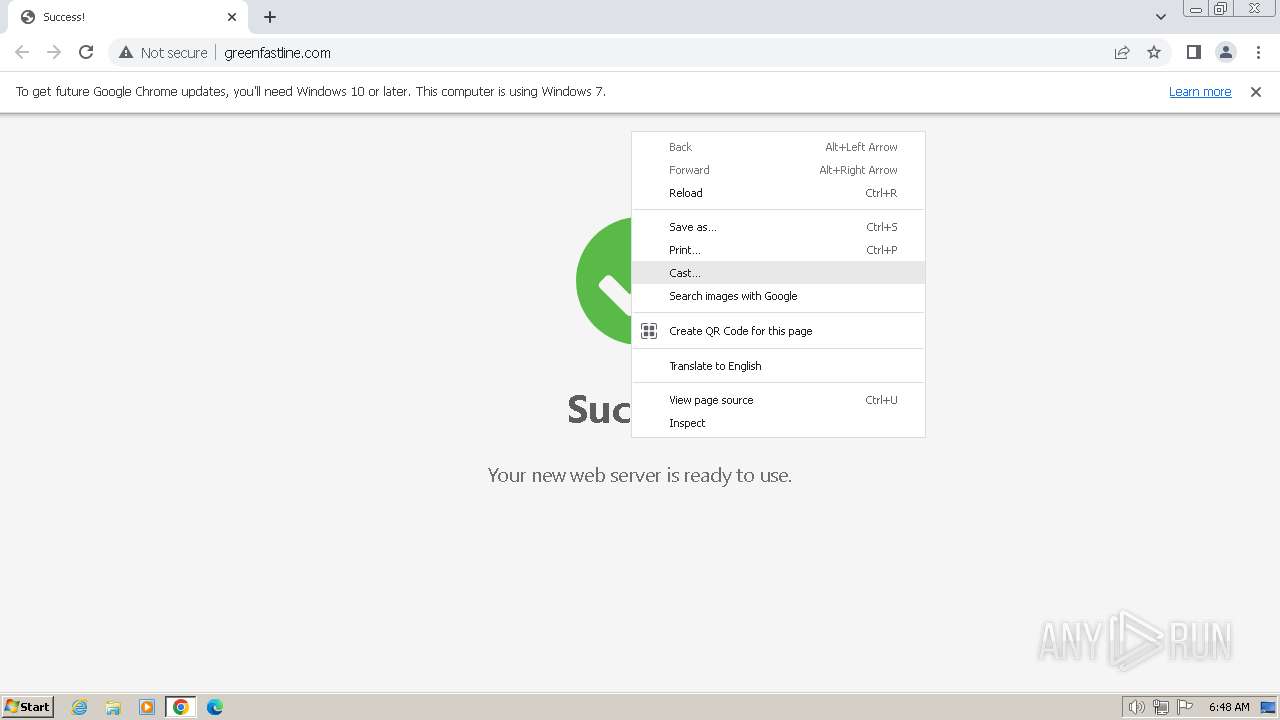The image size is (1280, 720).
Task: Select Save as... from context menu
Action: tap(778, 227)
